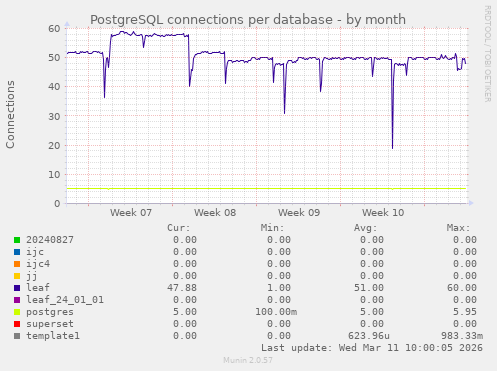Screen dimensions: 497x371
Task: Click leaf current value 47.88
Action: pyautogui.click(x=182, y=288)
